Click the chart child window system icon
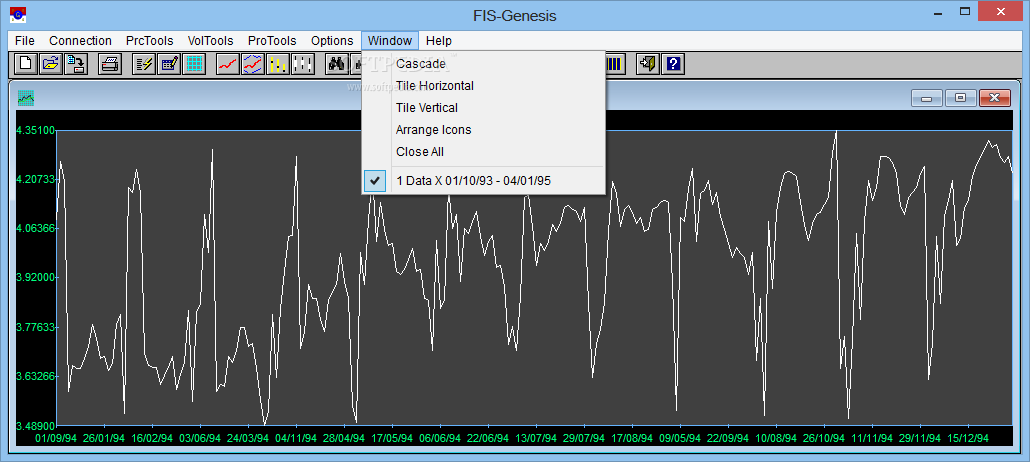The height and width of the screenshot is (462, 1030). (26, 98)
